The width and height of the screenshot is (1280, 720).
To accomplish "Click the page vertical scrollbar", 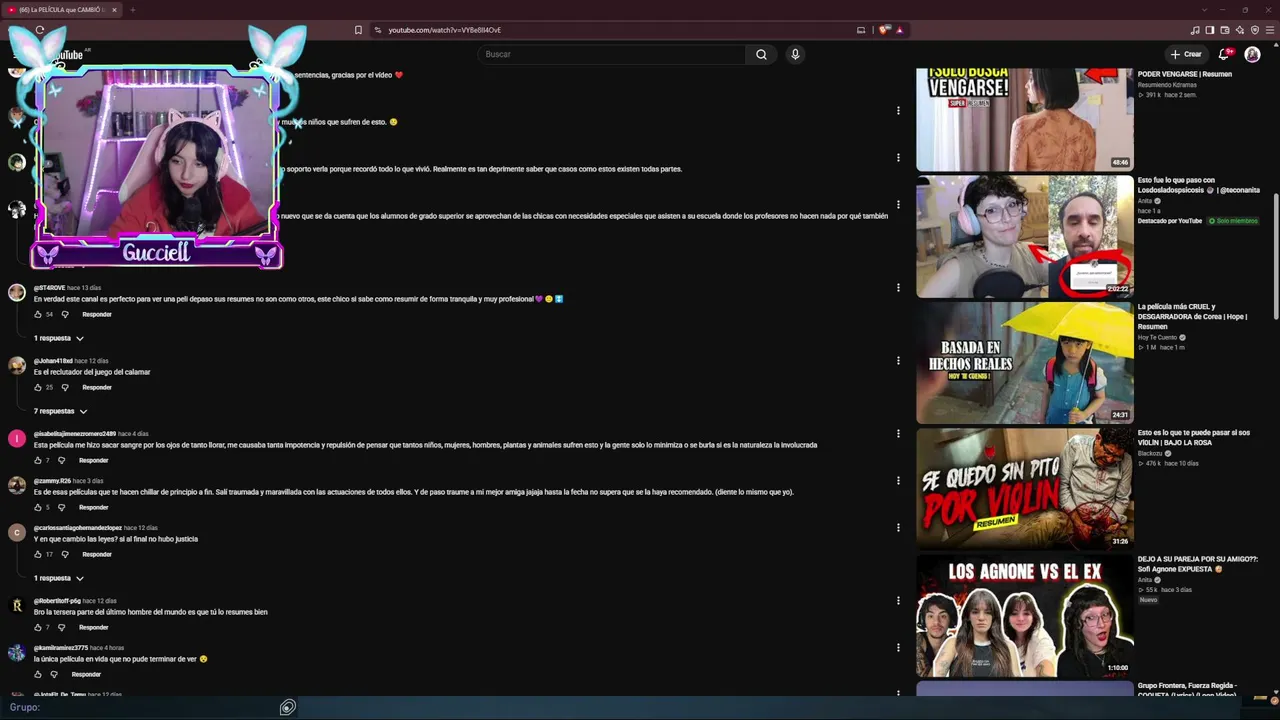I will pyautogui.click(x=1276, y=255).
